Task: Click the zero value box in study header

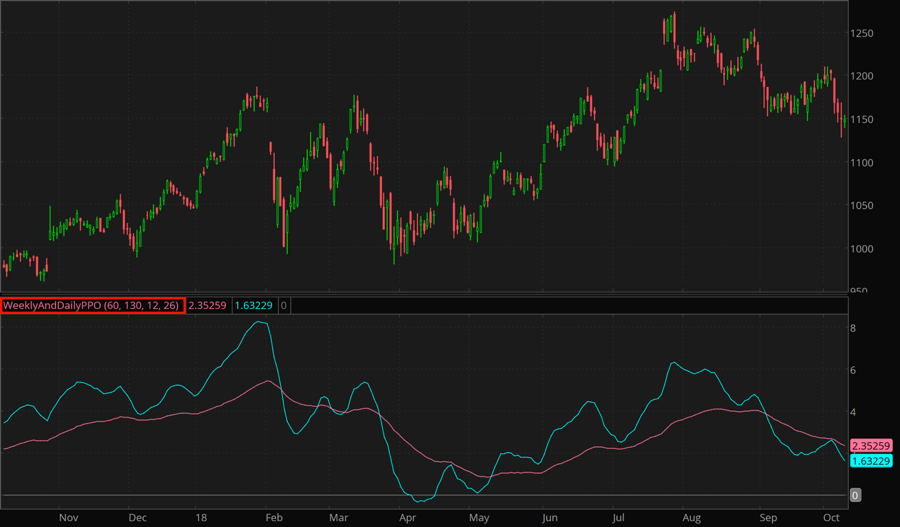Action: pyautogui.click(x=284, y=305)
